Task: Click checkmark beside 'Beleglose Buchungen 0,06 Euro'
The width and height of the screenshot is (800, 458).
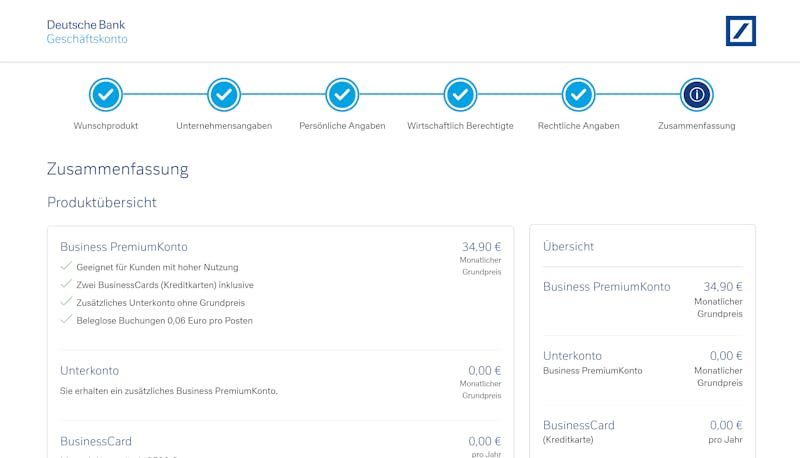Action: tap(66, 320)
